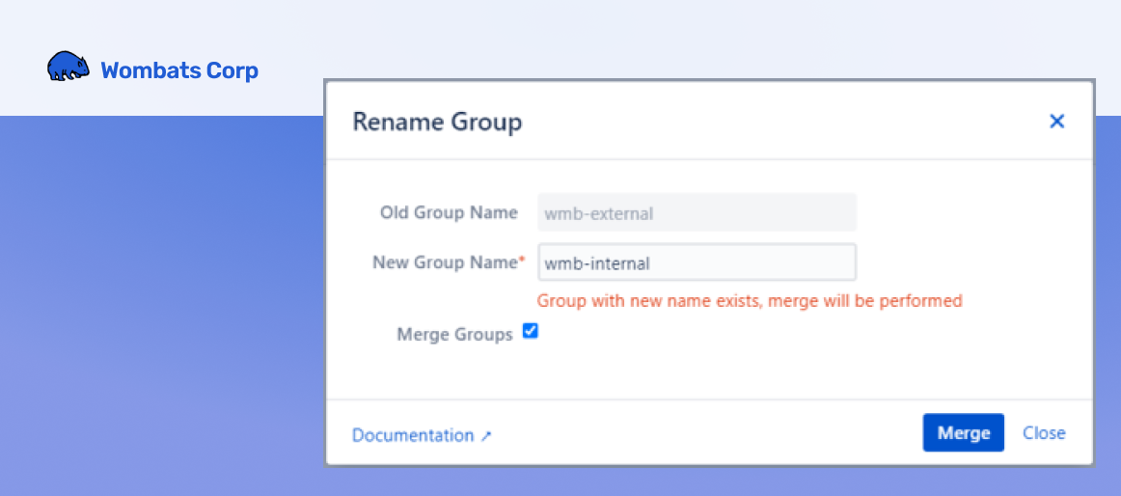The width and height of the screenshot is (1121, 496).
Task: Click empty space in the dialog footer
Action: [700, 433]
